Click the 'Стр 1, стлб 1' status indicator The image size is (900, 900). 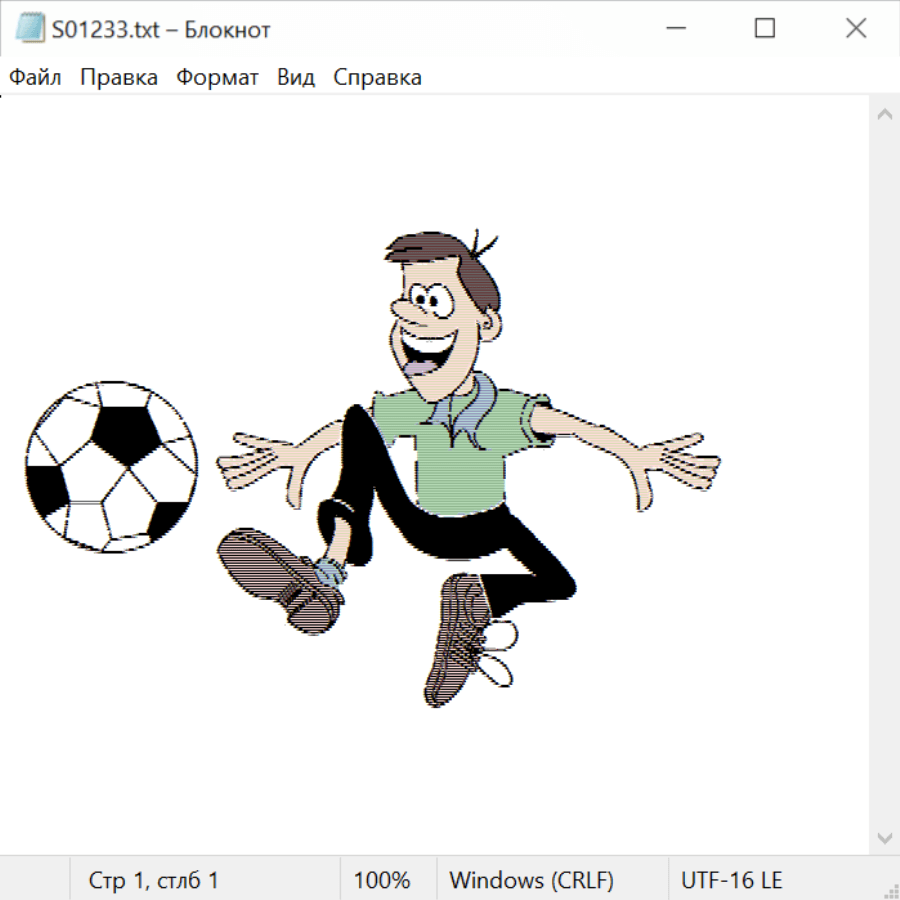tap(154, 880)
